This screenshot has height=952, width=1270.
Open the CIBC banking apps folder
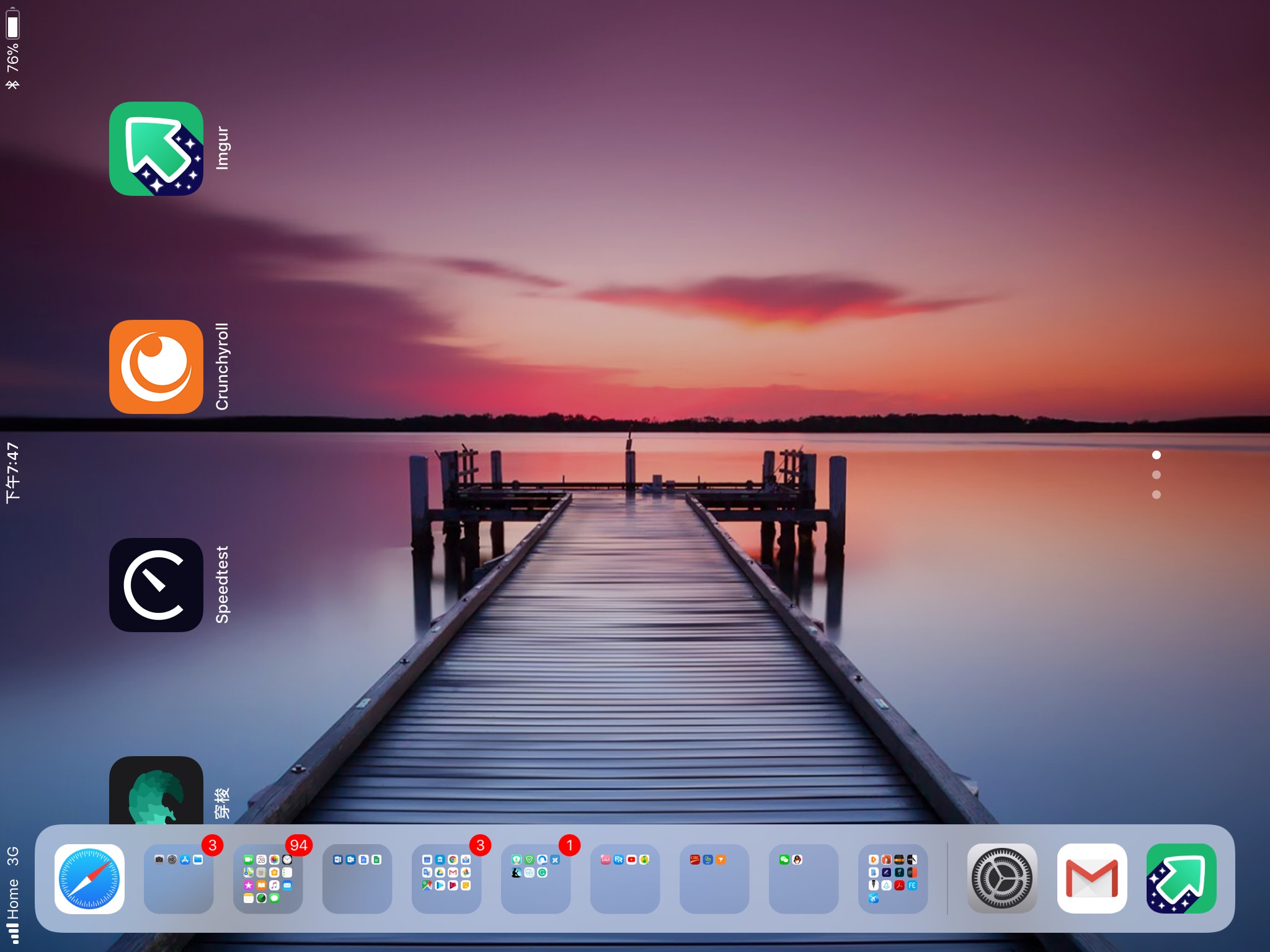[714, 879]
